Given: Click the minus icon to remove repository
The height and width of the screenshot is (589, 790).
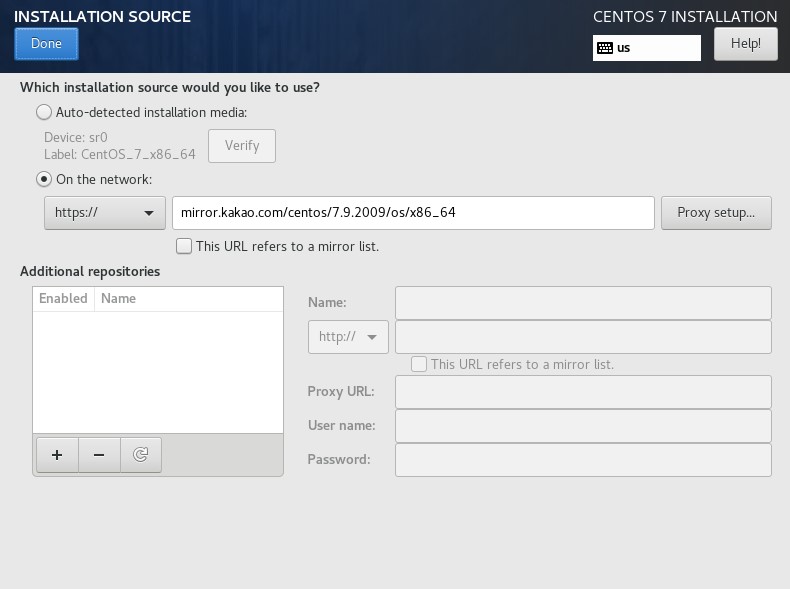Looking at the screenshot, I should point(99,455).
